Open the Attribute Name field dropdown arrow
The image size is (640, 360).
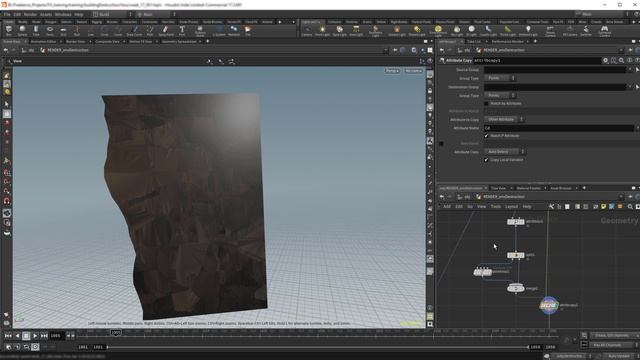[x=637, y=128]
